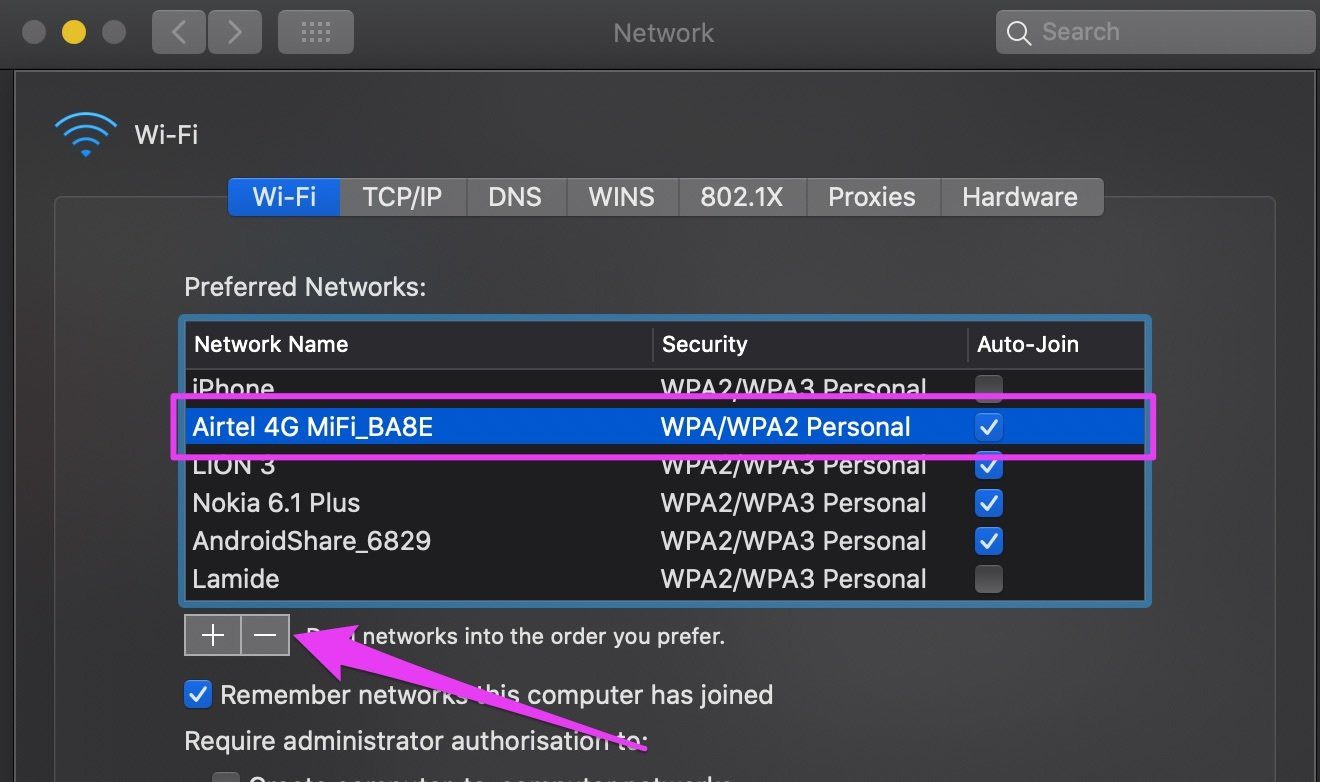Open the Hardware tab

pos(1021,197)
